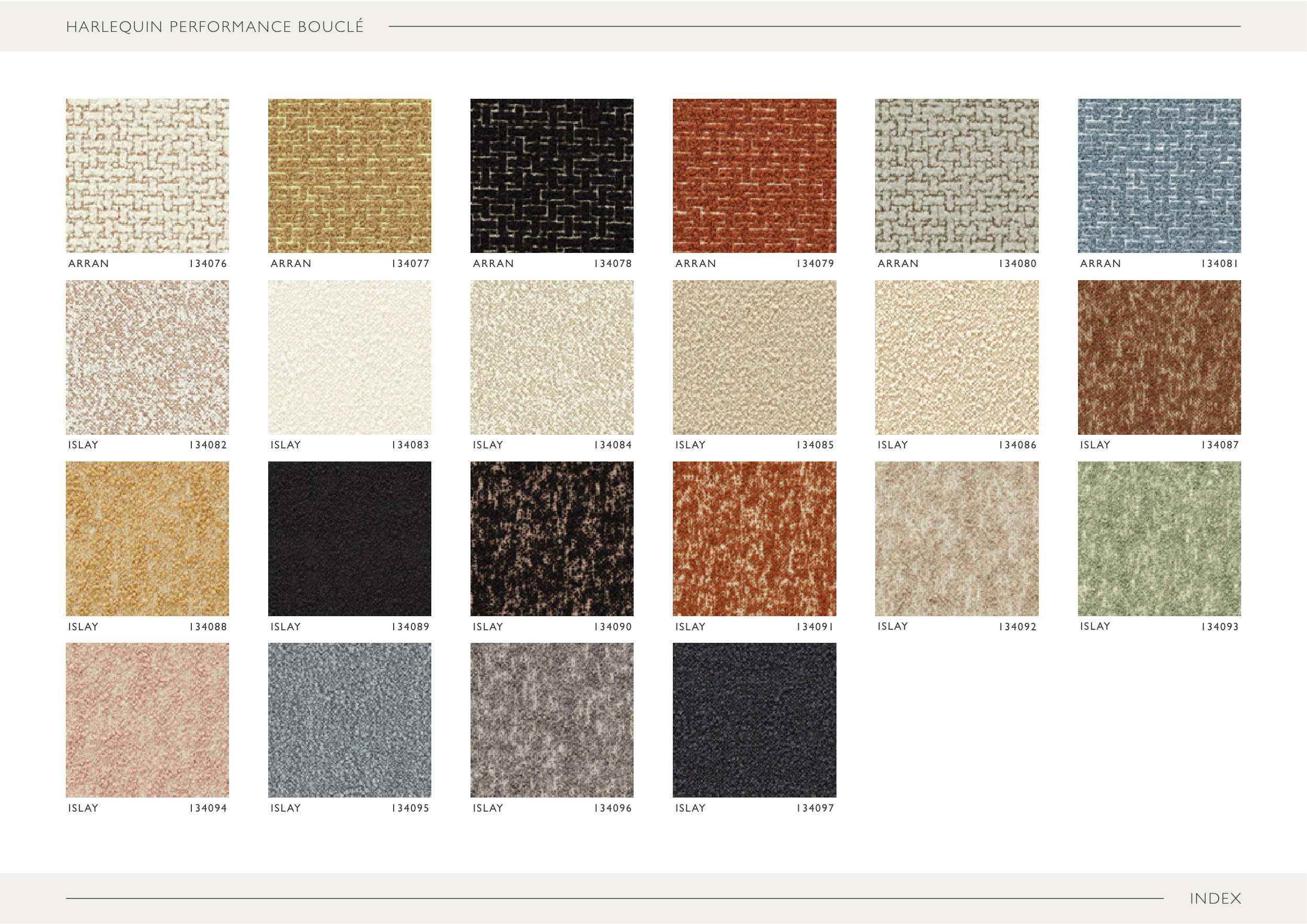Pick the black Arran 134078 swatch
This screenshot has height=924, width=1307.
pos(552,176)
